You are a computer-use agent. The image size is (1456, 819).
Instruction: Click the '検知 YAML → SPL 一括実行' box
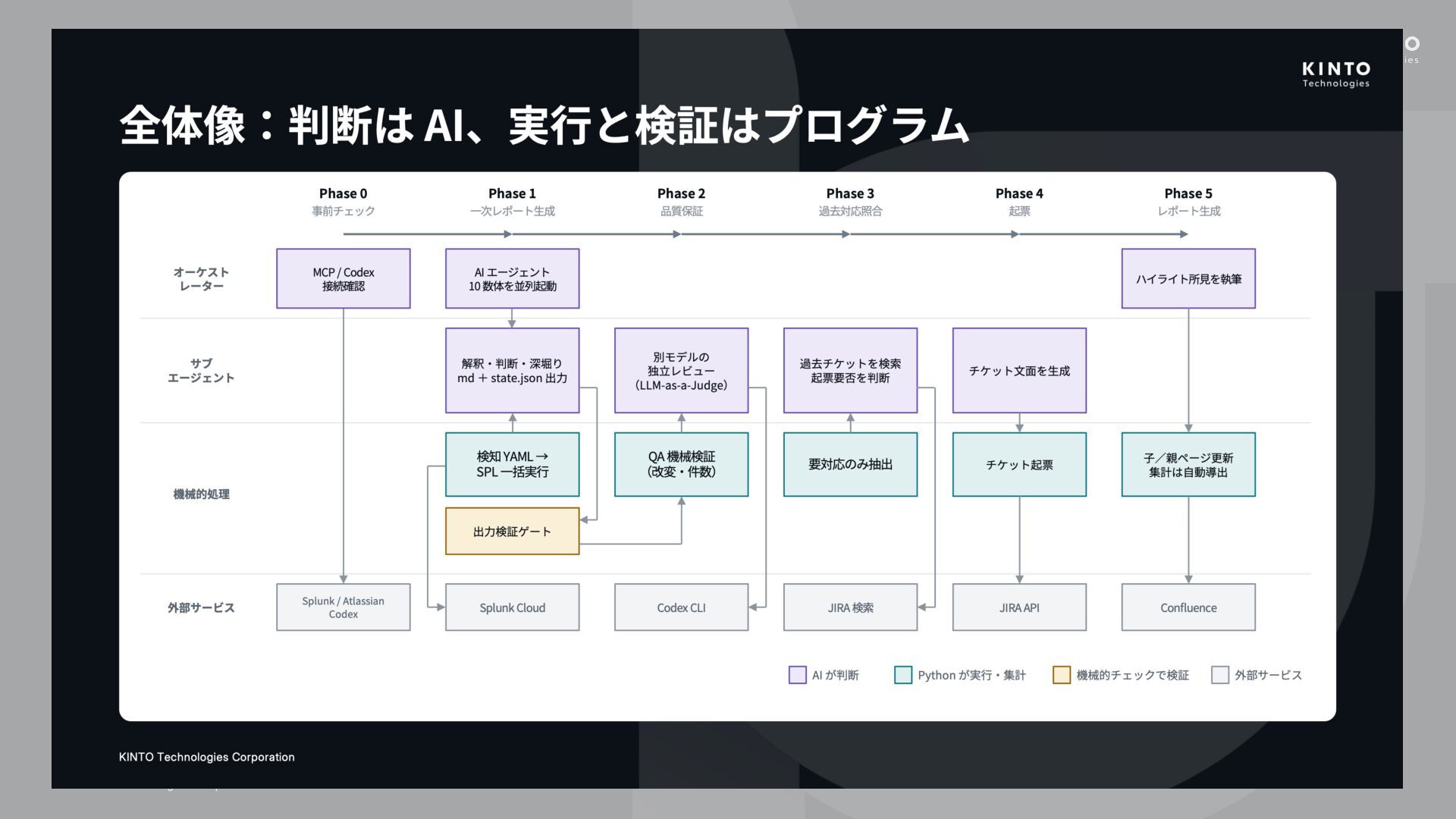point(513,464)
